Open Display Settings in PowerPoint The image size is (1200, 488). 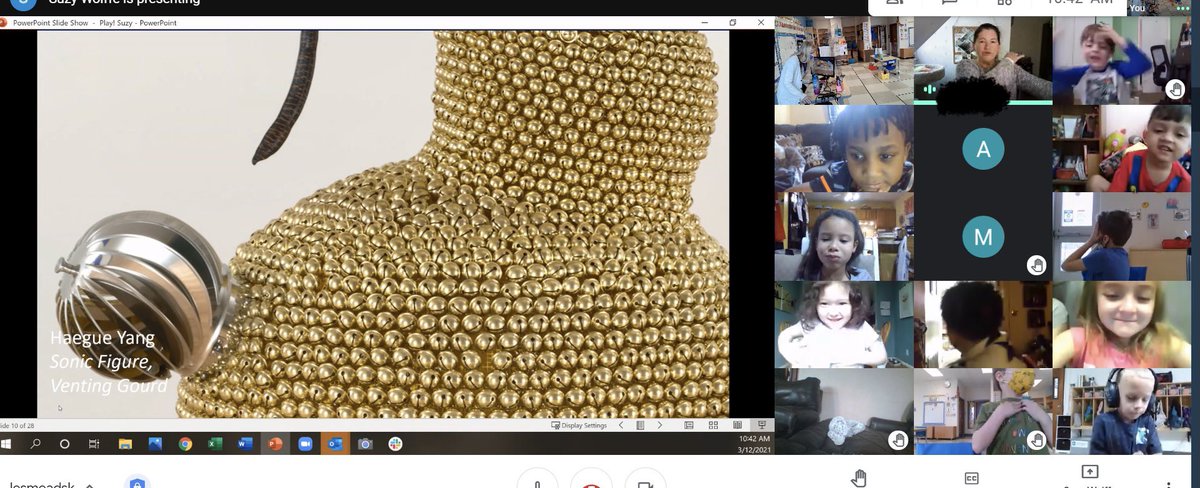[x=580, y=425]
